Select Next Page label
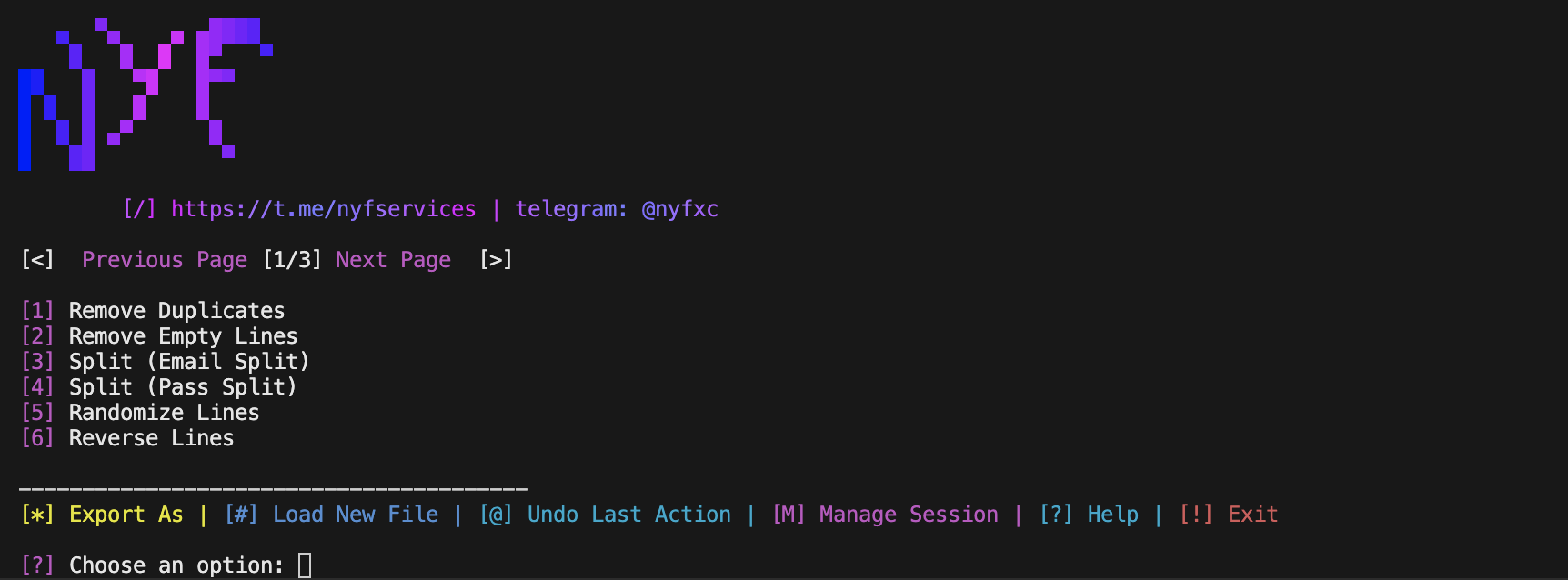 (393, 260)
